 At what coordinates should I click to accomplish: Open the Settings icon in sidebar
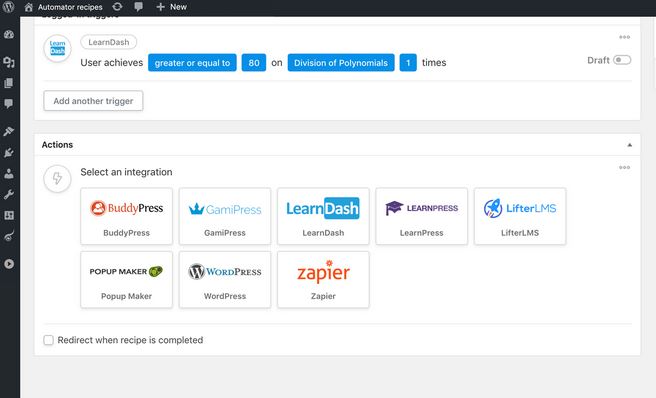9,215
